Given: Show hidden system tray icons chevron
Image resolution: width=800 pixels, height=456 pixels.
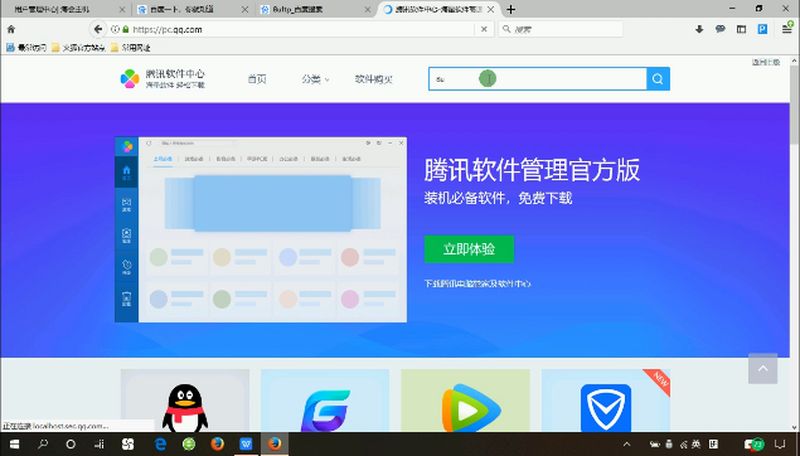Looking at the screenshot, I should 627,444.
